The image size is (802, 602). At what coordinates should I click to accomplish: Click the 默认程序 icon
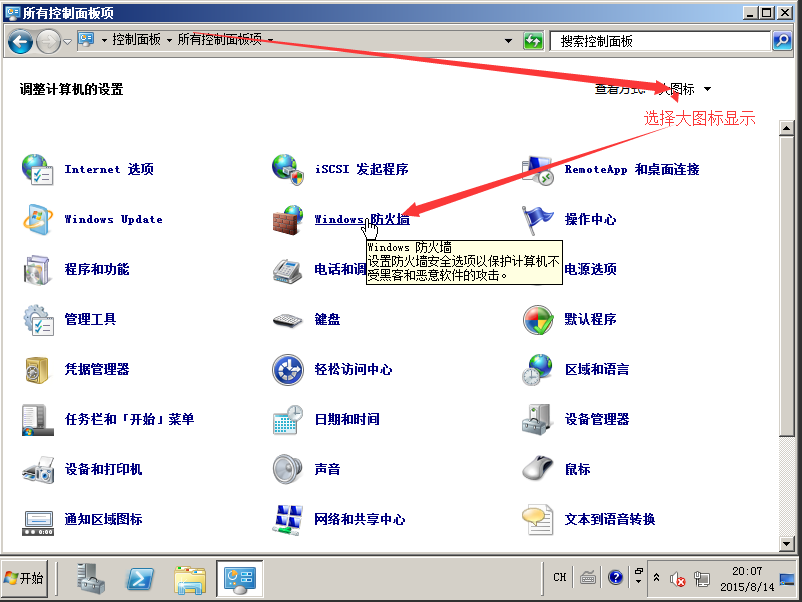pyautogui.click(x=538, y=320)
